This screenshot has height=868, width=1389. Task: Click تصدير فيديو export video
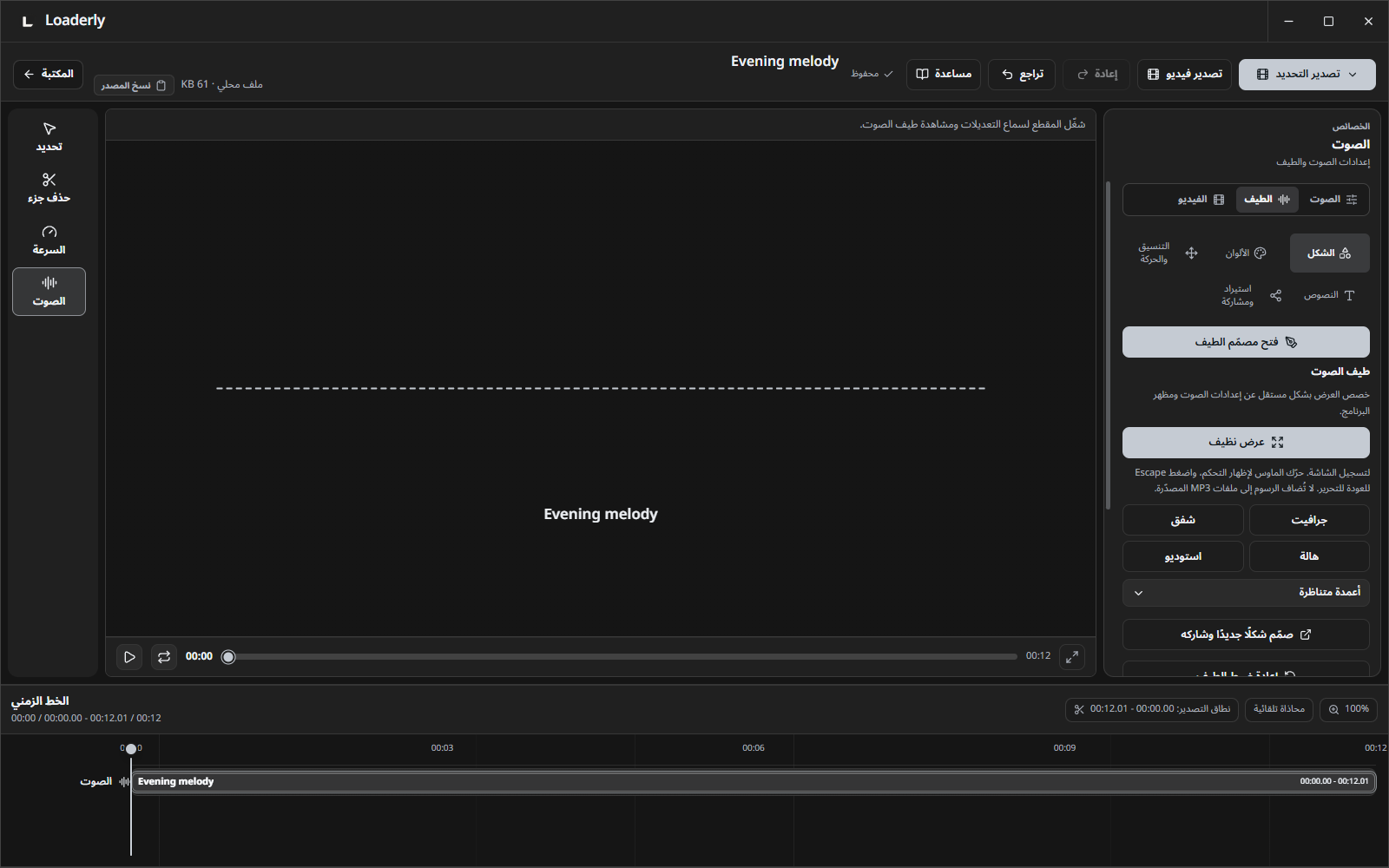click(1184, 74)
